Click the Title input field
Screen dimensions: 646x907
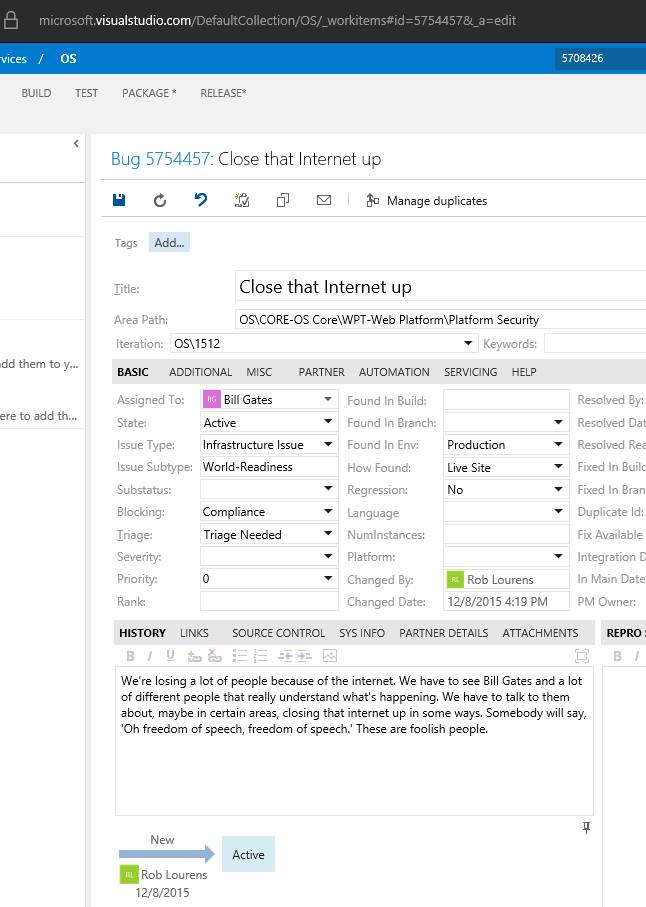tap(440, 287)
